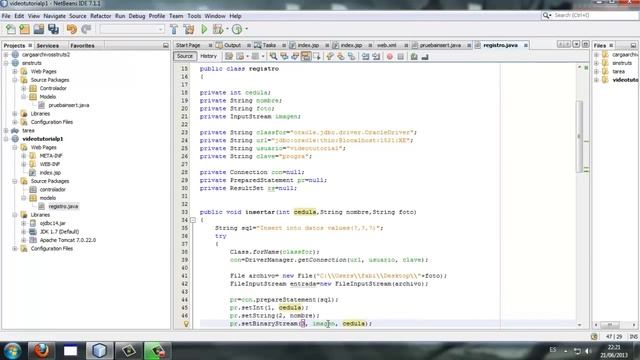Click the ES language indicator in tray
640x360 pixels.
click(553, 350)
